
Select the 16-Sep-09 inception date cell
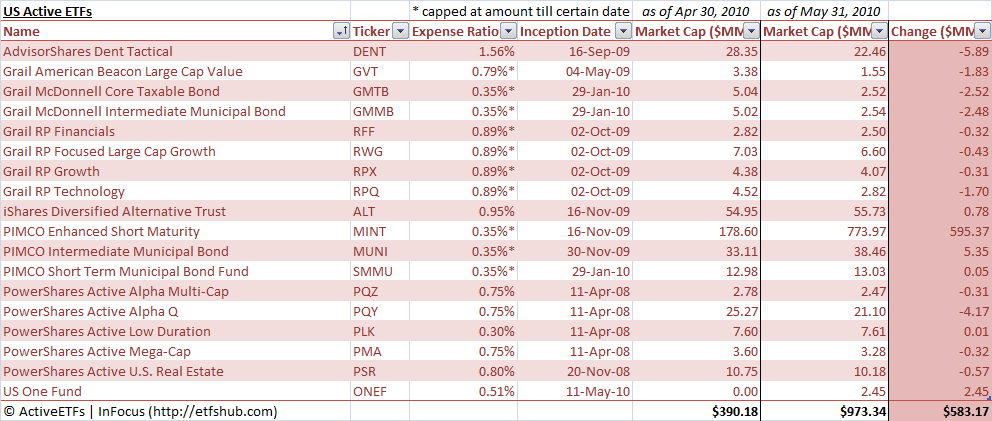pyautogui.click(x=575, y=51)
